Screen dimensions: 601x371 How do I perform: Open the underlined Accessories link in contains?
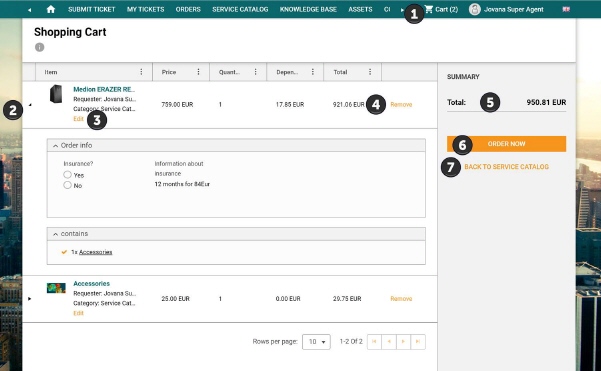tap(95, 252)
